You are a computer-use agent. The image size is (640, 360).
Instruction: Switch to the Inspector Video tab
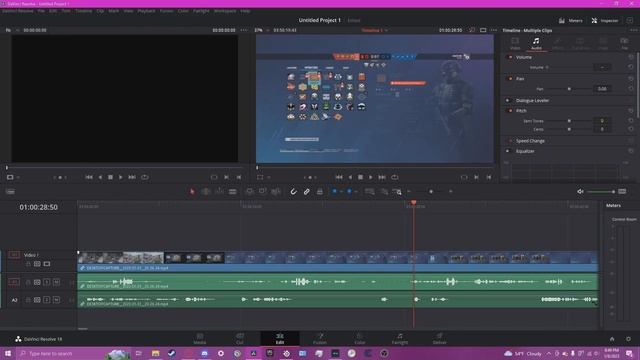click(x=515, y=43)
